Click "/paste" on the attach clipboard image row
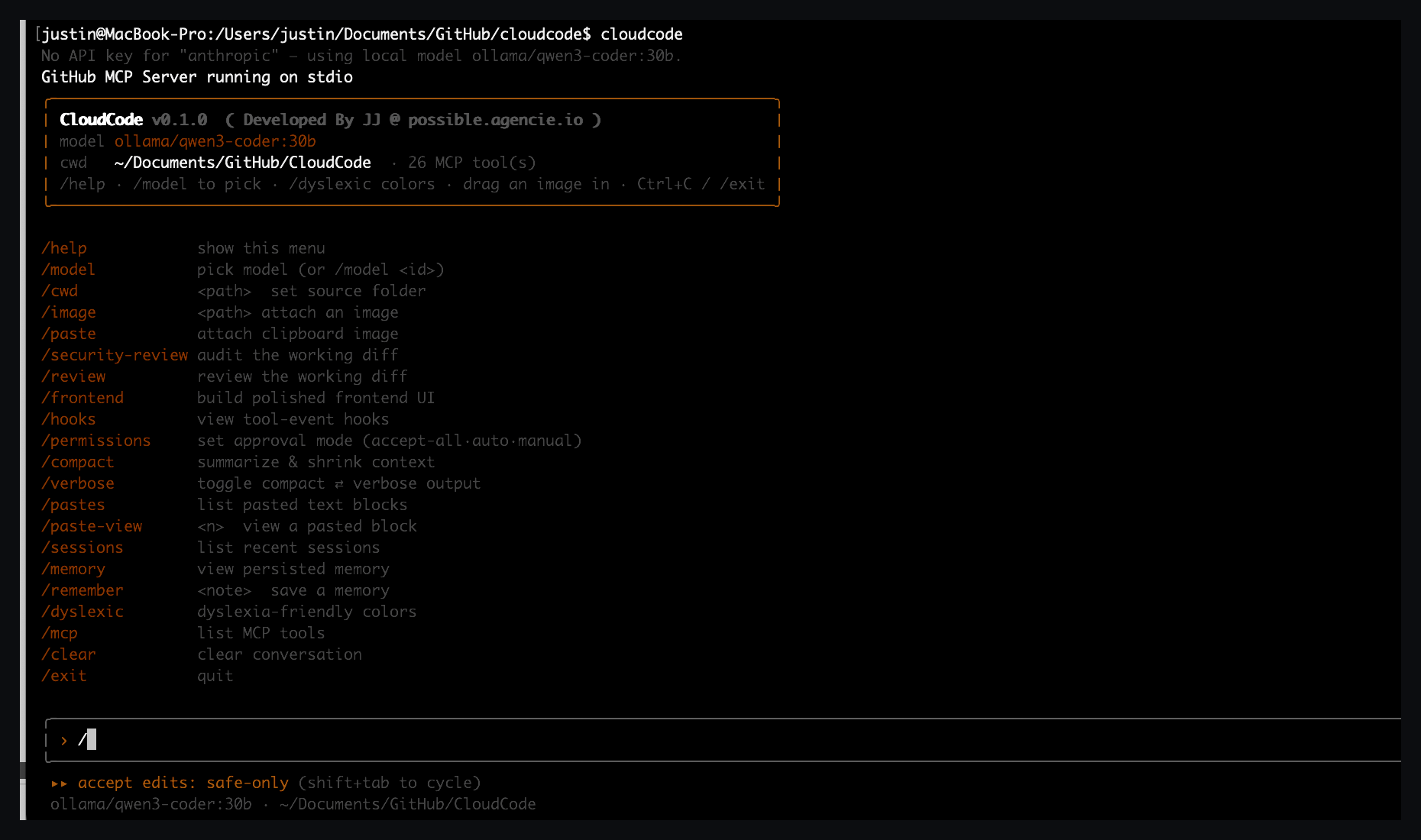1421x840 pixels. pyautogui.click(x=69, y=334)
